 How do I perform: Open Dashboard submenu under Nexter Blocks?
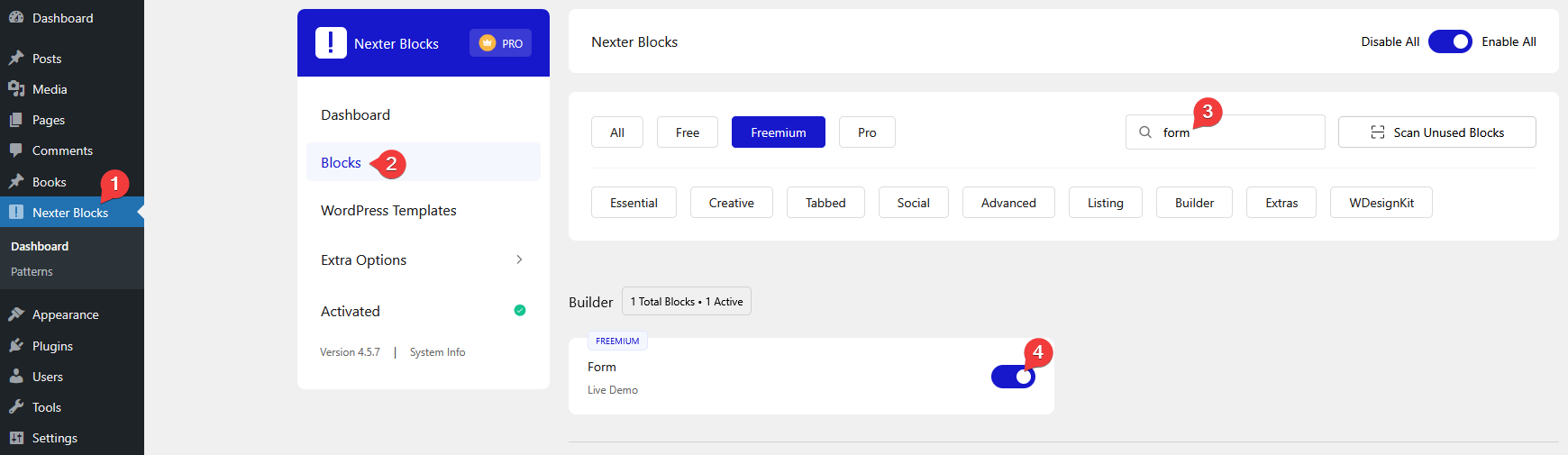click(40, 246)
